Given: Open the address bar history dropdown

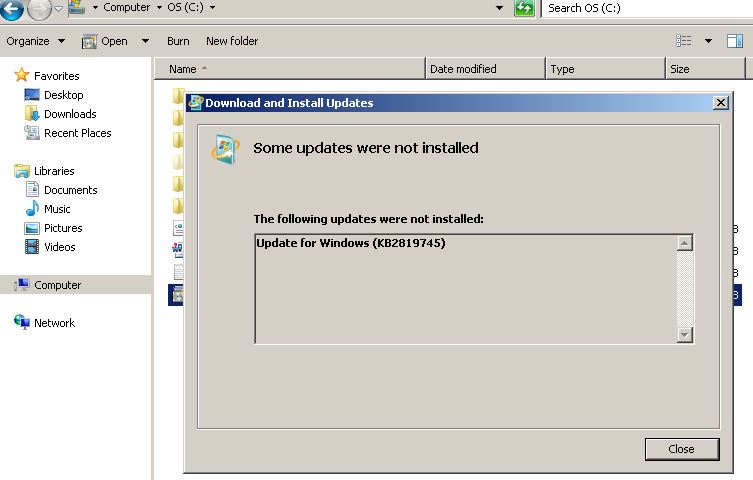Looking at the screenshot, I should click(x=499, y=8).
